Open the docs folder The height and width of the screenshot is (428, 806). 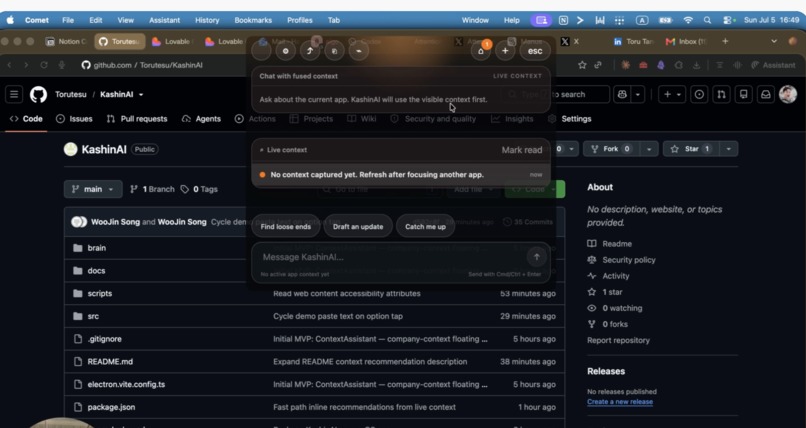(96, 270)
